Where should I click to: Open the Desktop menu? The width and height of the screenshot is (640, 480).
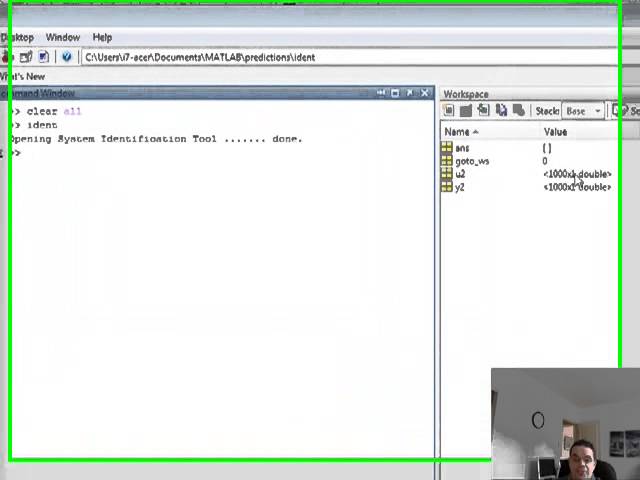[17, 38]
